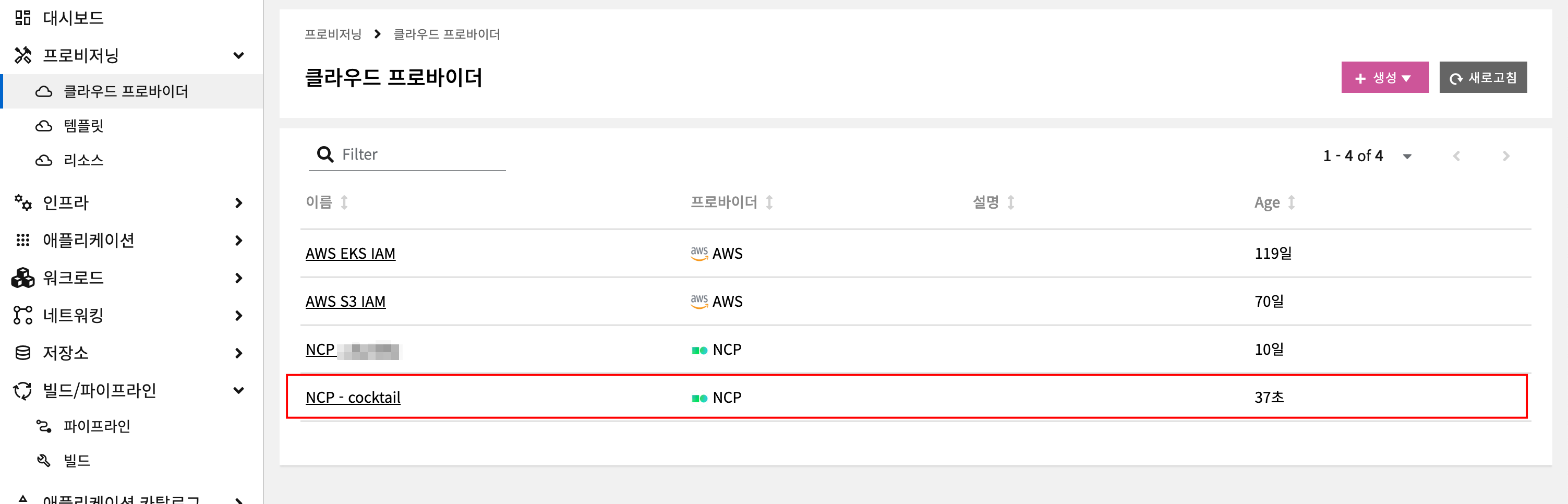
Task: Expand the infrastructure menu section
Action: [238, 202]
